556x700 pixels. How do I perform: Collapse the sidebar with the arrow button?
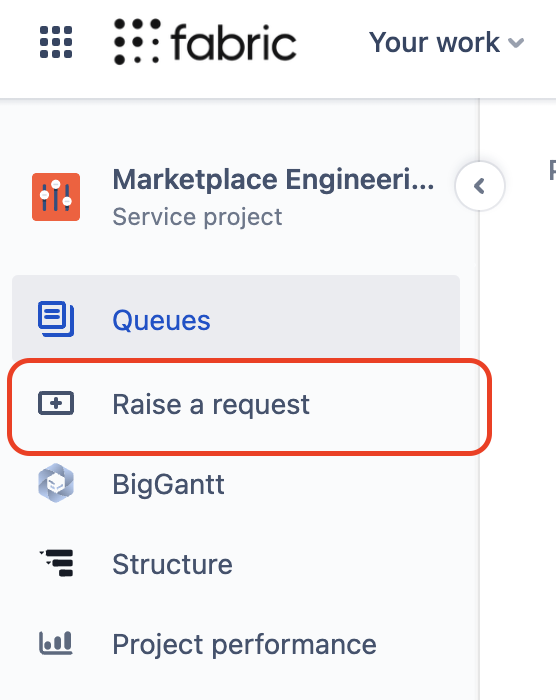click(x=480, y=186)
